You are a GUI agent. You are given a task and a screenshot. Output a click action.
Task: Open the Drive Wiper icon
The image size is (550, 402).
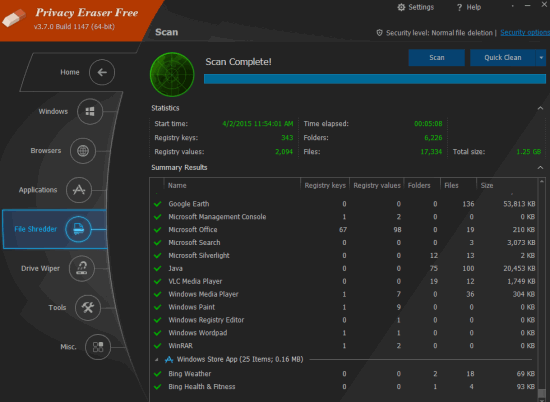82,268
